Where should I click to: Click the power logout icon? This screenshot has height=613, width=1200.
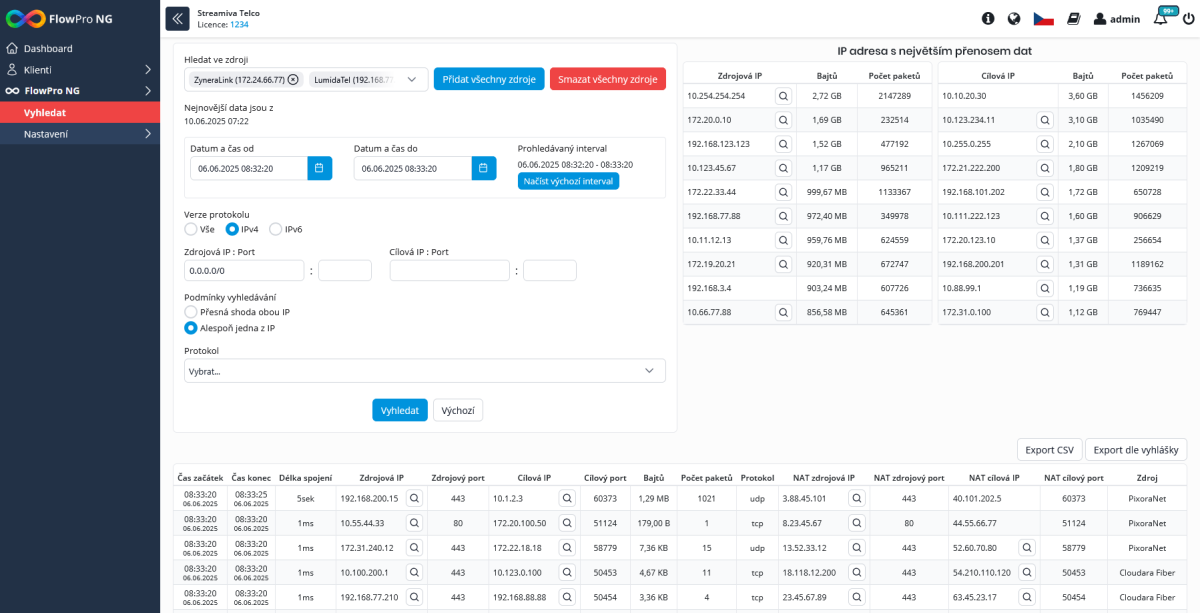click(1188, 18)
